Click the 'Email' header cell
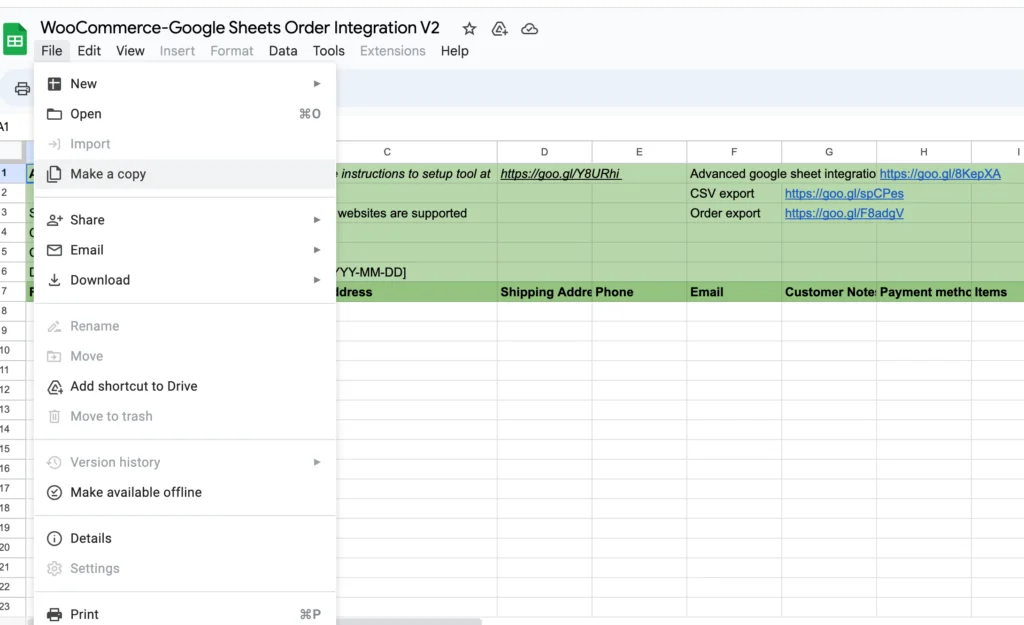Image resolution: width=1024 pixels, height=625 pixels. pyautogui.click(x=734, y=292)
